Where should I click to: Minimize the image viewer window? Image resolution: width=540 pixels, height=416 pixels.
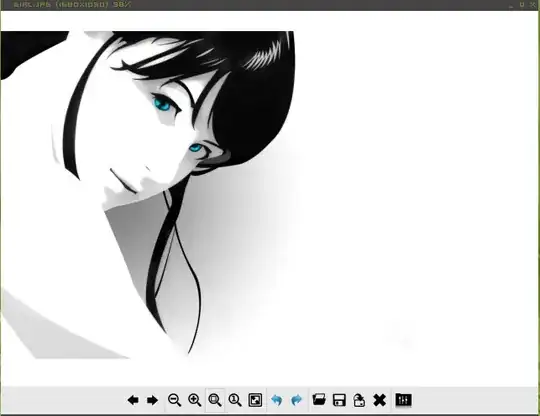pos(512,4)
